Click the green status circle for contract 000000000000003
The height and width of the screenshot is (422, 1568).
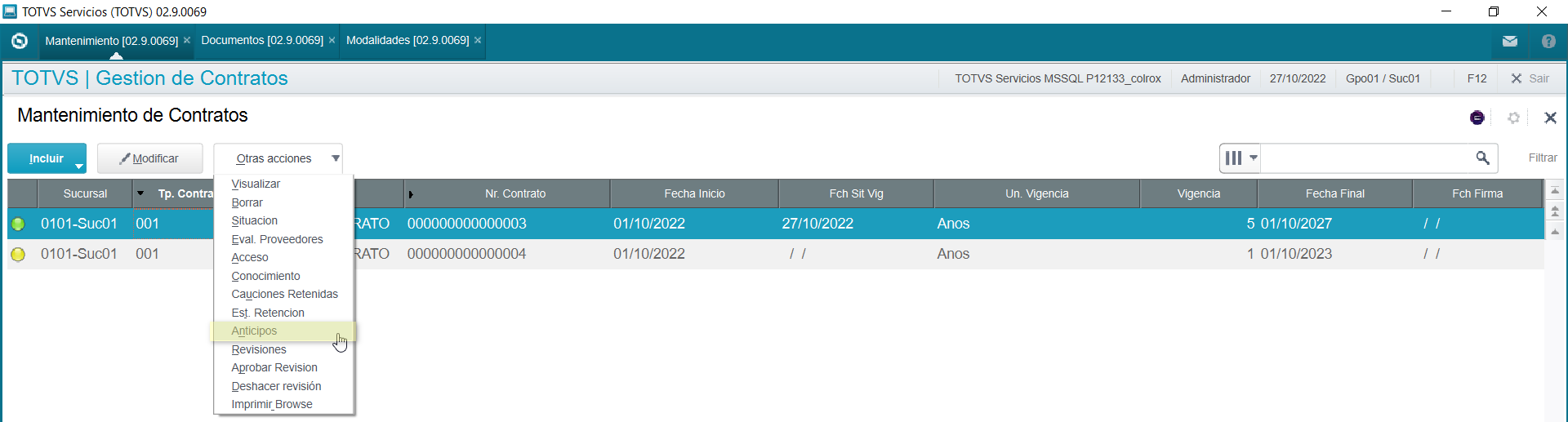[x=18, y=224]
